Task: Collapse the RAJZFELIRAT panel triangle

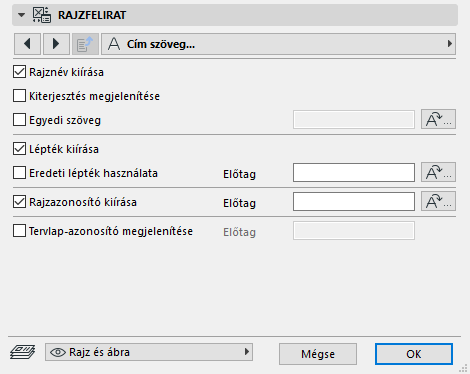Action: coord(22,15)
